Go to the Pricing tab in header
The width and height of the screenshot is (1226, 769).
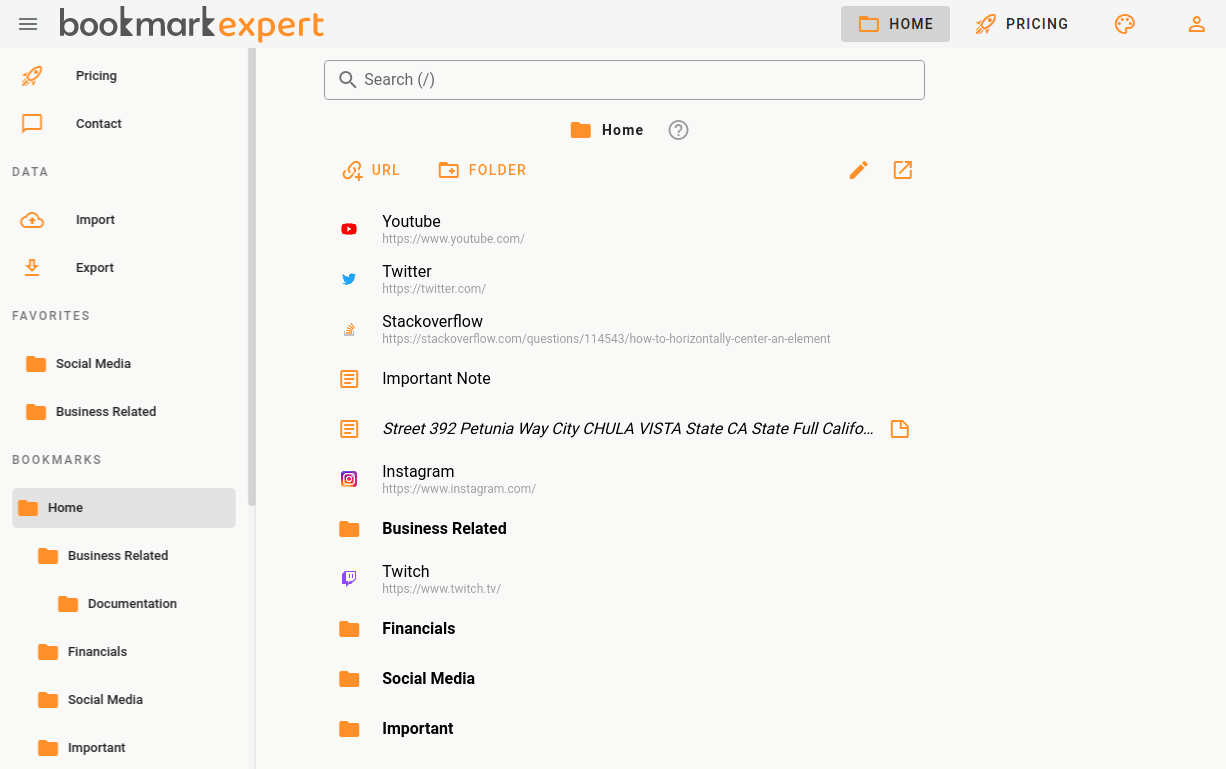(1022, 24)
